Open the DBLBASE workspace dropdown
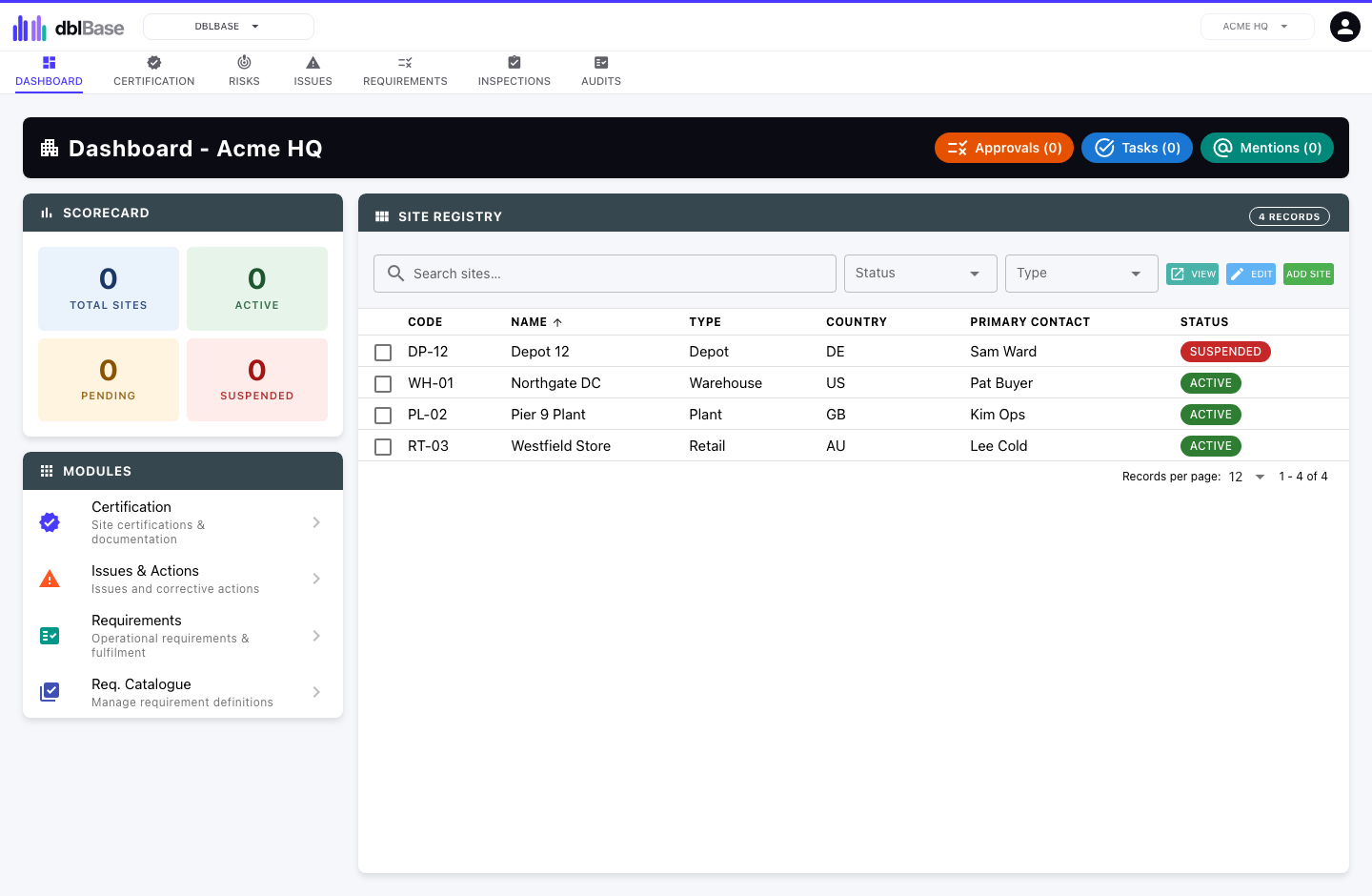The width and height of the screenshot is (1372, 896). click(229, 27)
